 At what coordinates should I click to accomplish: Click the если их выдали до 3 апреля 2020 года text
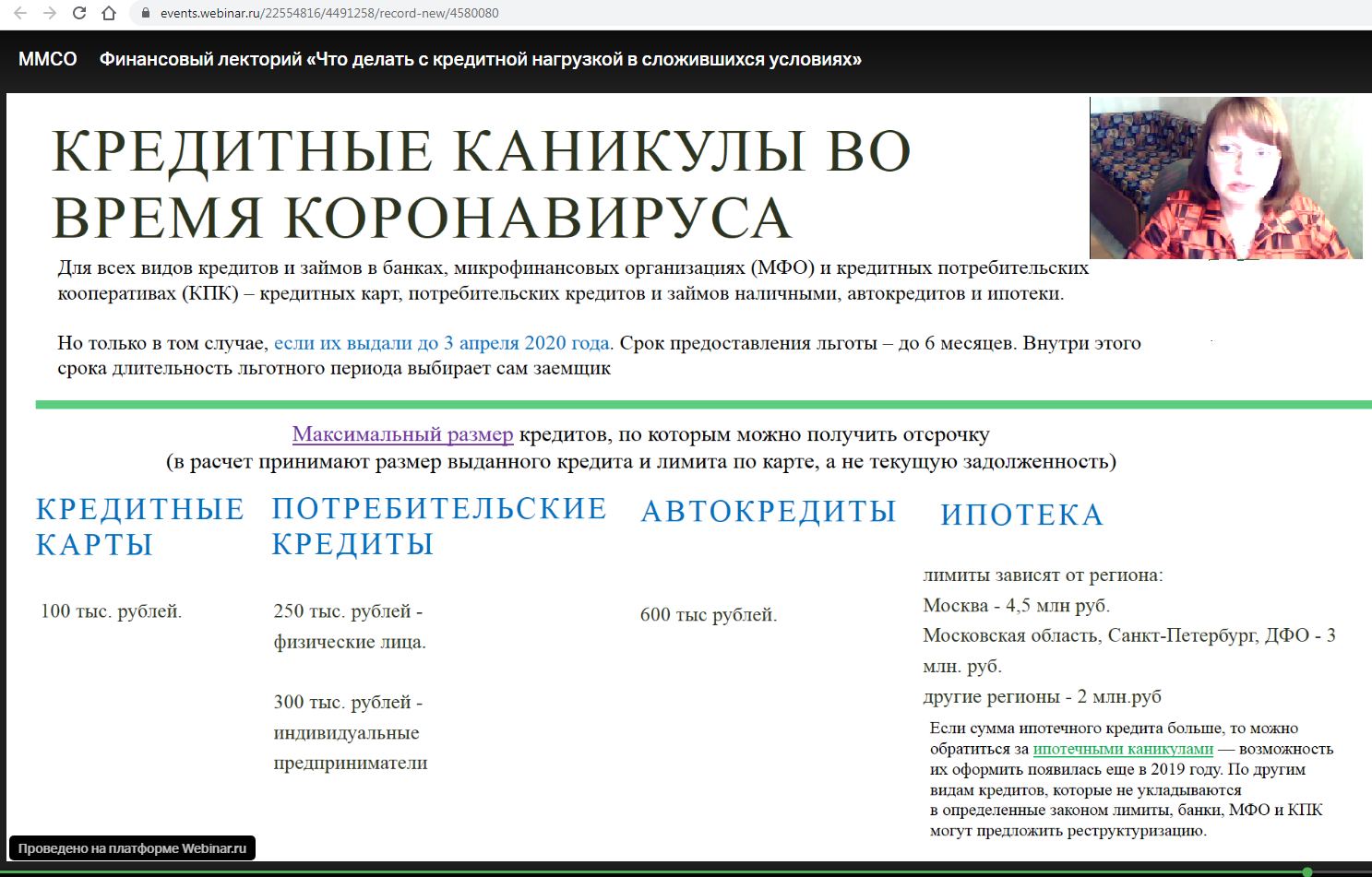[441, 343]
